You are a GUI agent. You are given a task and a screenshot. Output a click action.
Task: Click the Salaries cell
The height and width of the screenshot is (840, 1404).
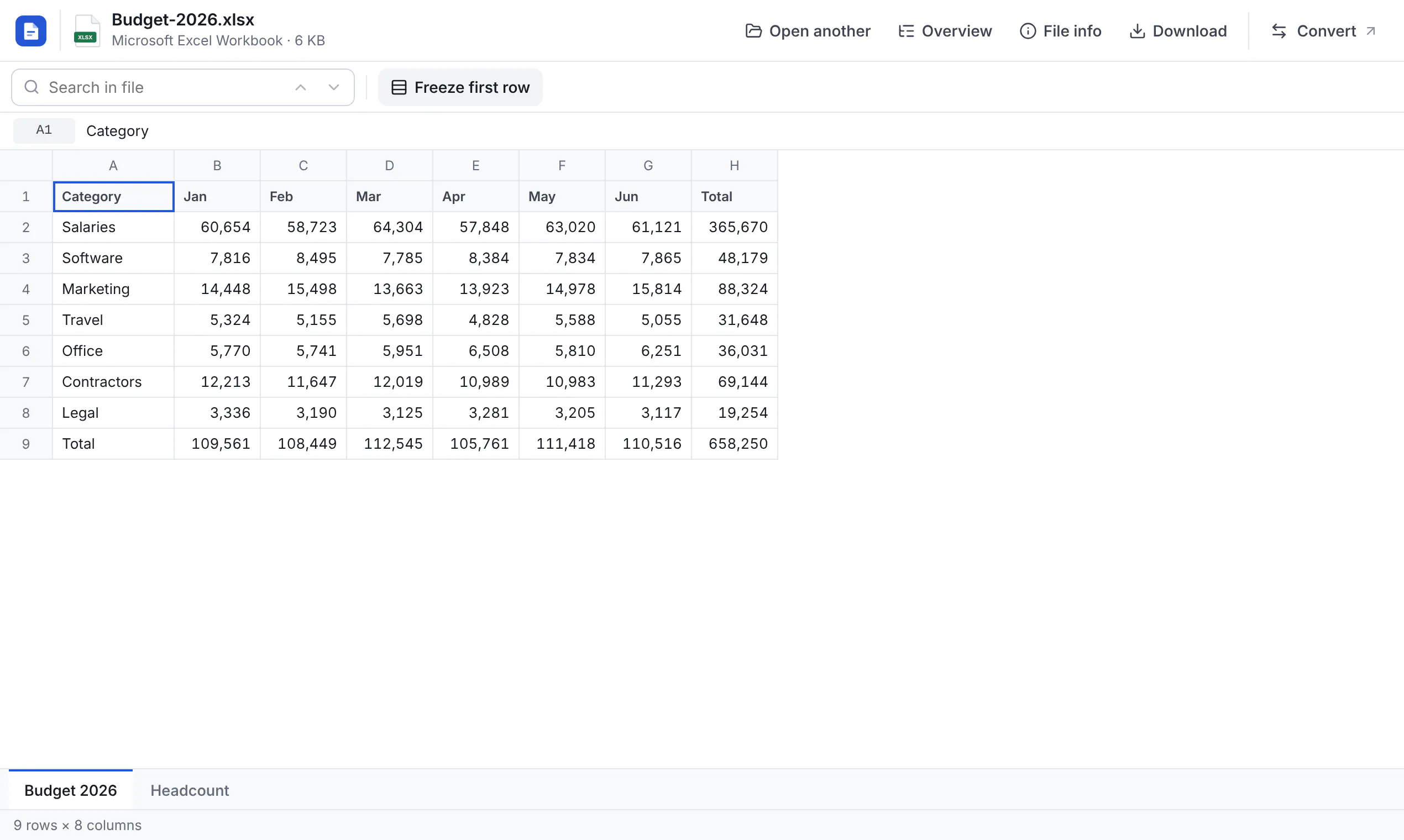[x=113, y=227]
